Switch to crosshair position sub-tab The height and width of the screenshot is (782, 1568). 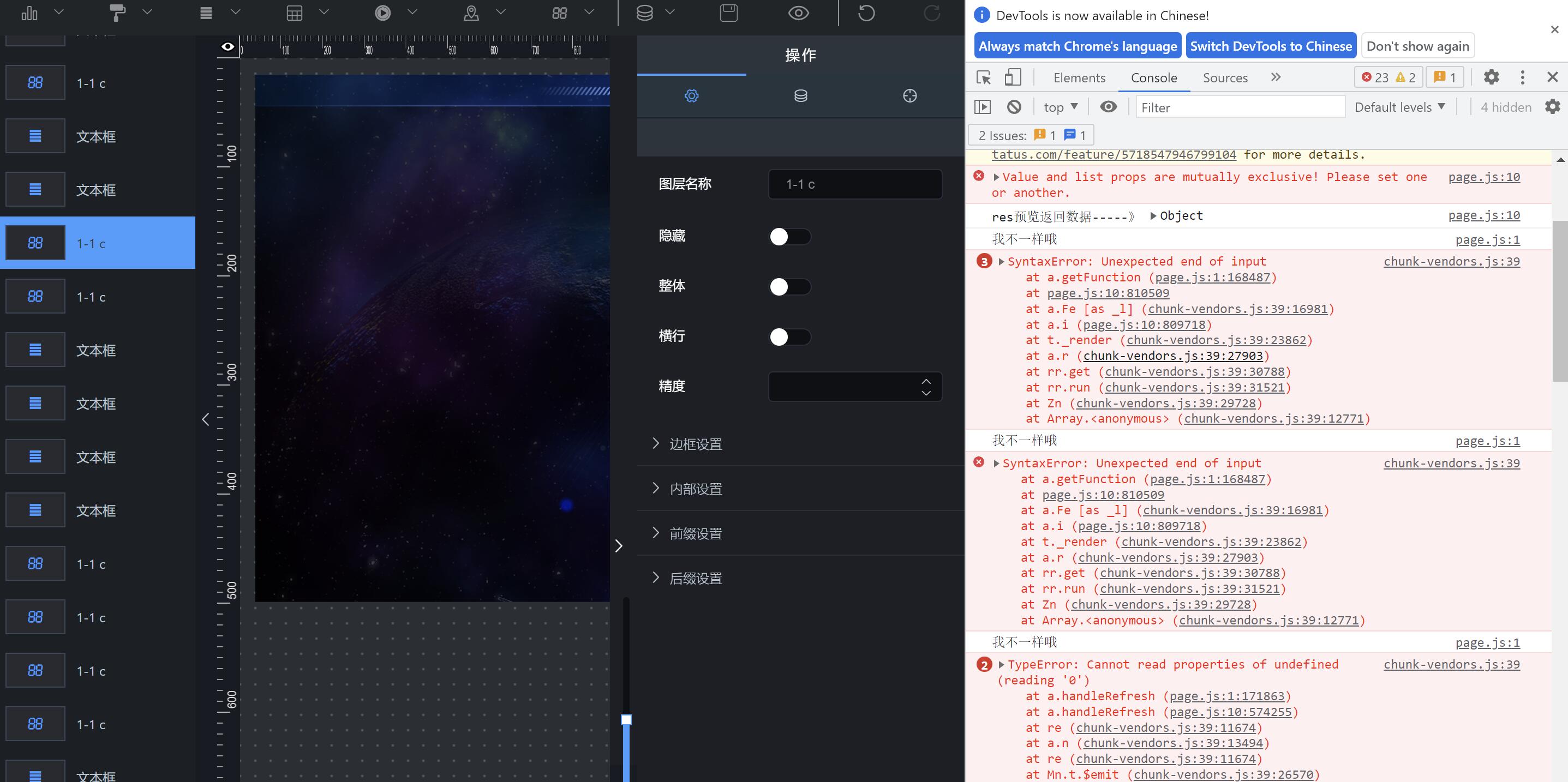(909, 96)
